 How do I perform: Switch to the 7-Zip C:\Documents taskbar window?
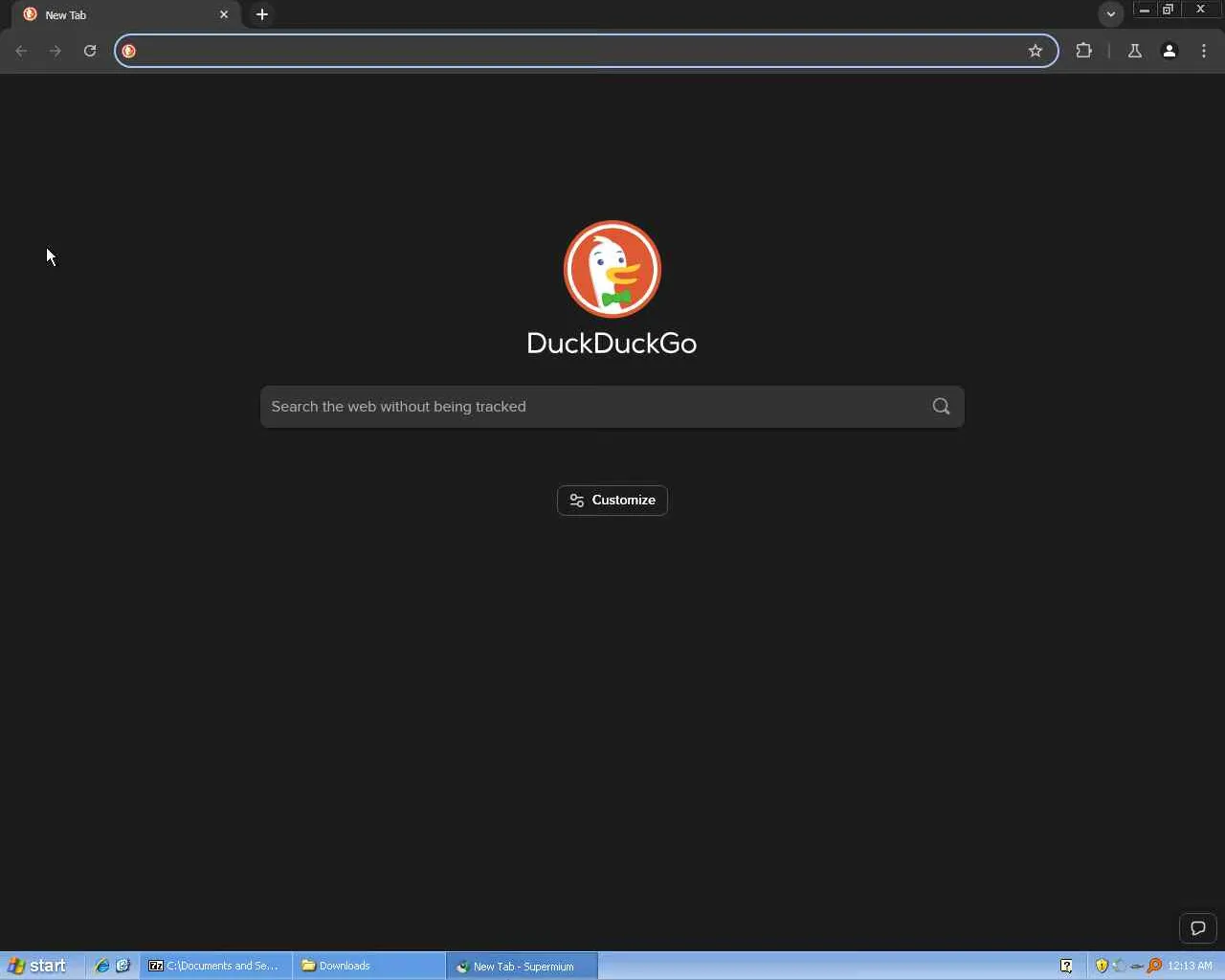216,966
